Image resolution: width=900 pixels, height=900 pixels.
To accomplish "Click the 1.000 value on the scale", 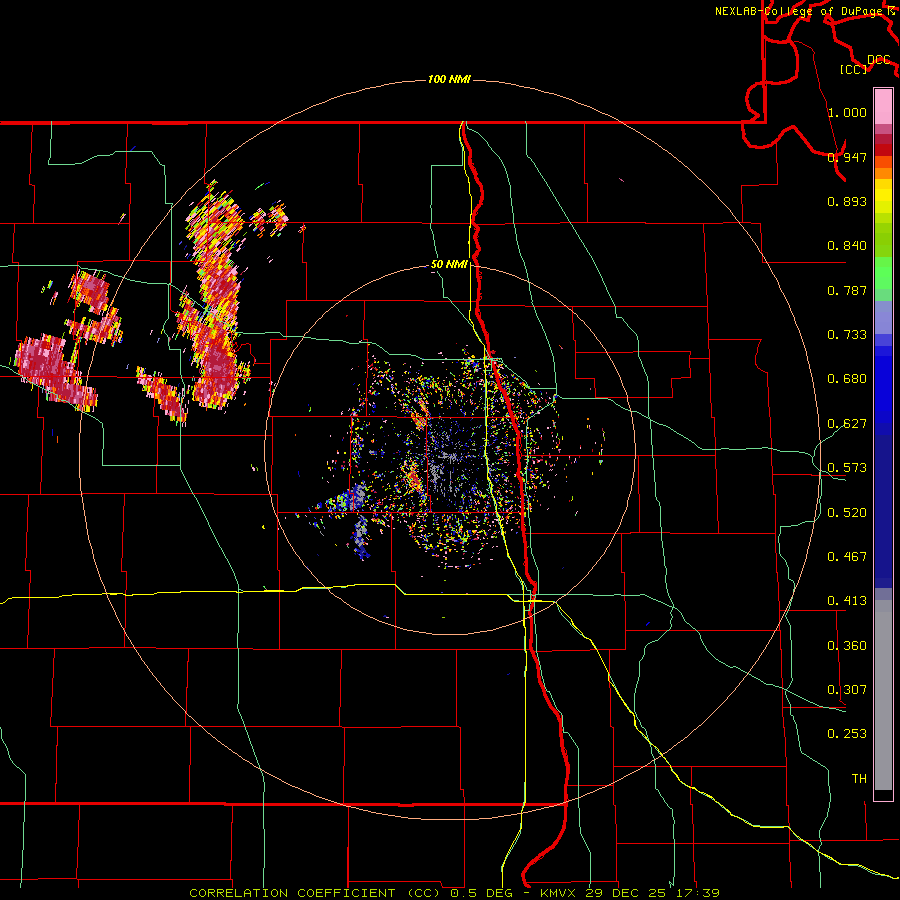I will click(x=847, y=112).
